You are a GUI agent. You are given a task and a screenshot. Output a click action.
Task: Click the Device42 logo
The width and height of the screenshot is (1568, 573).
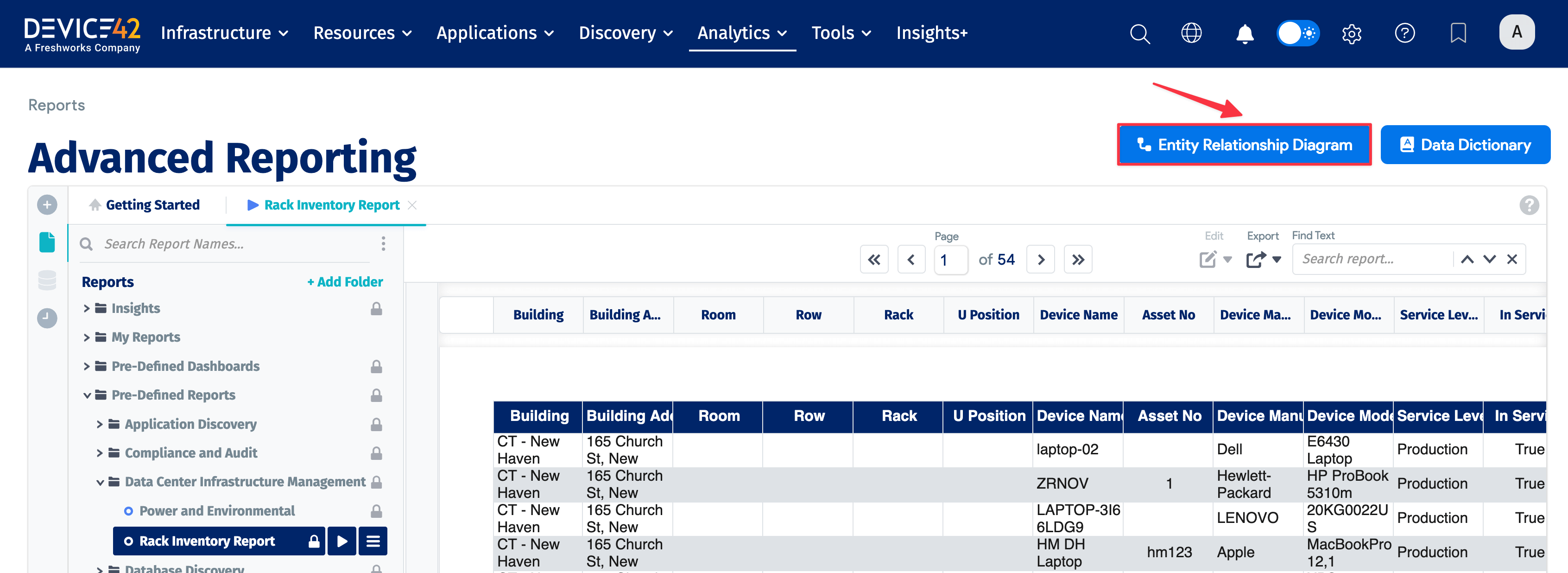coord(82,34)
